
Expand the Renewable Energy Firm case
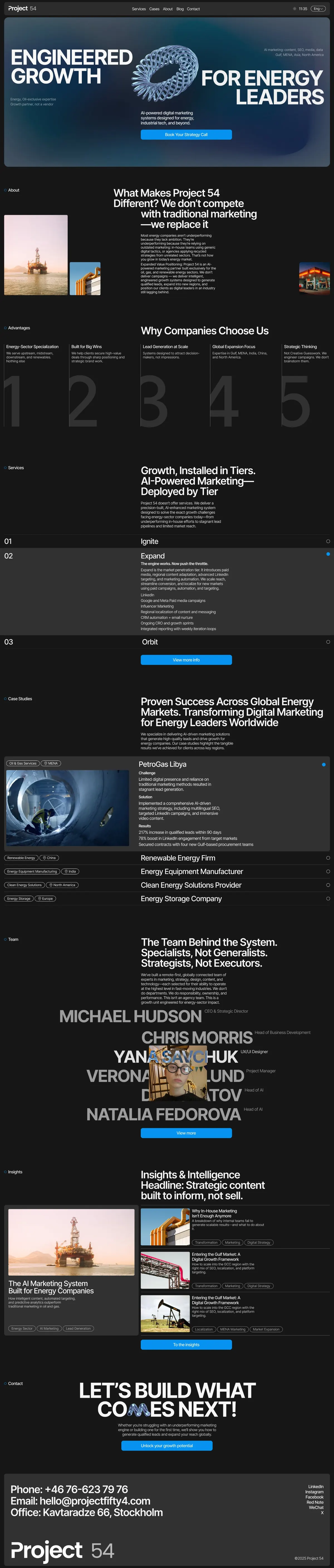pos(167,858)
